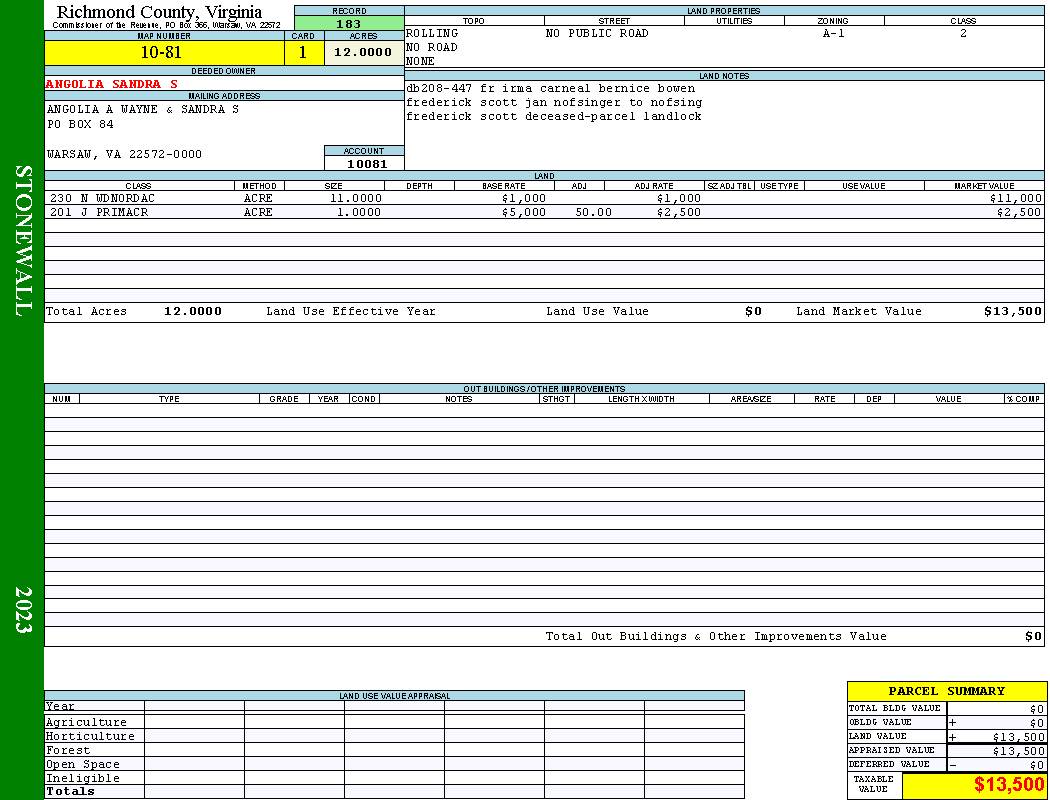Image resolution: width=1050 pixels, height=800 pixels.
Task: Click topo value ROLLING
Action: (432, 33)
